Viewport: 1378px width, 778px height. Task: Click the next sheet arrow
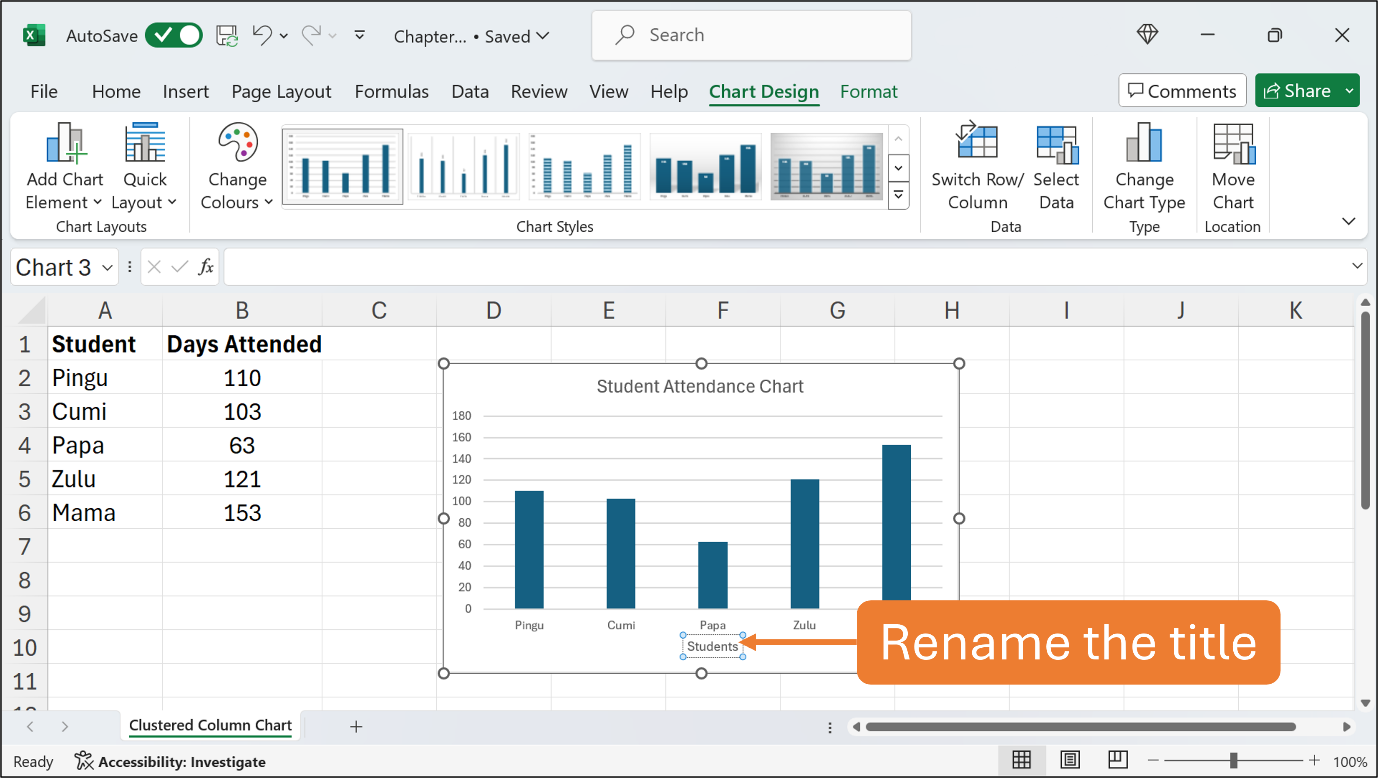[65, 727]
